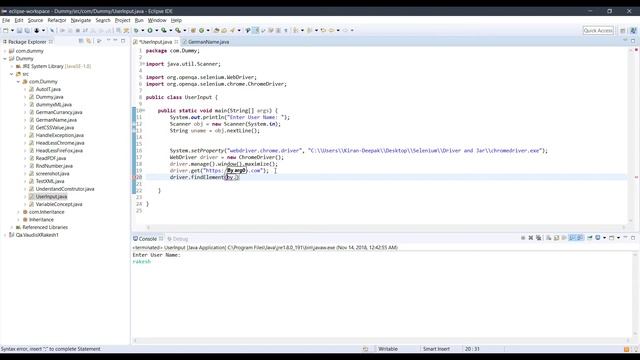Image resolution: width=640 pixels, height=360 pixels.
Task: Click Remove Launch icon in Console
Action: [531, 238]
